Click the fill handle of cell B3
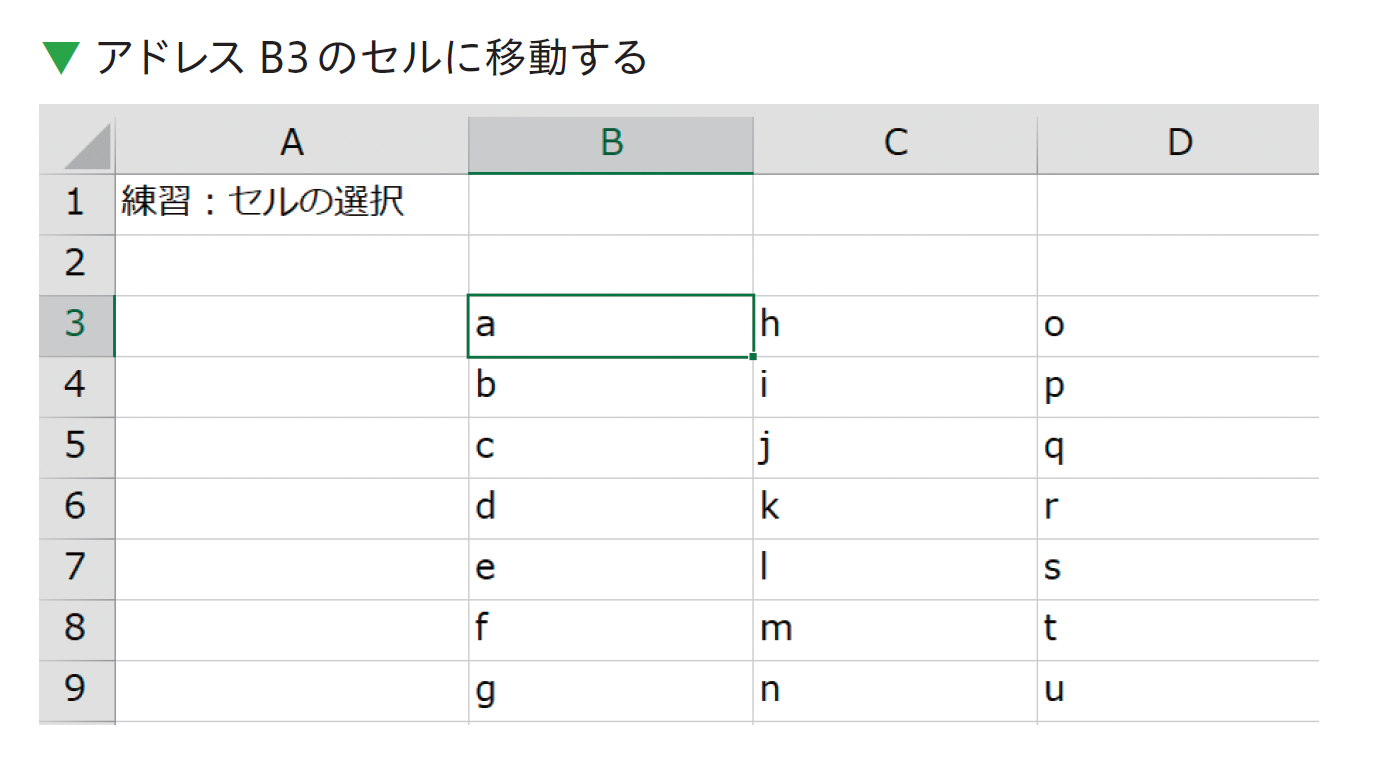This screenshot has width=1376, height=775. [752, 356]
